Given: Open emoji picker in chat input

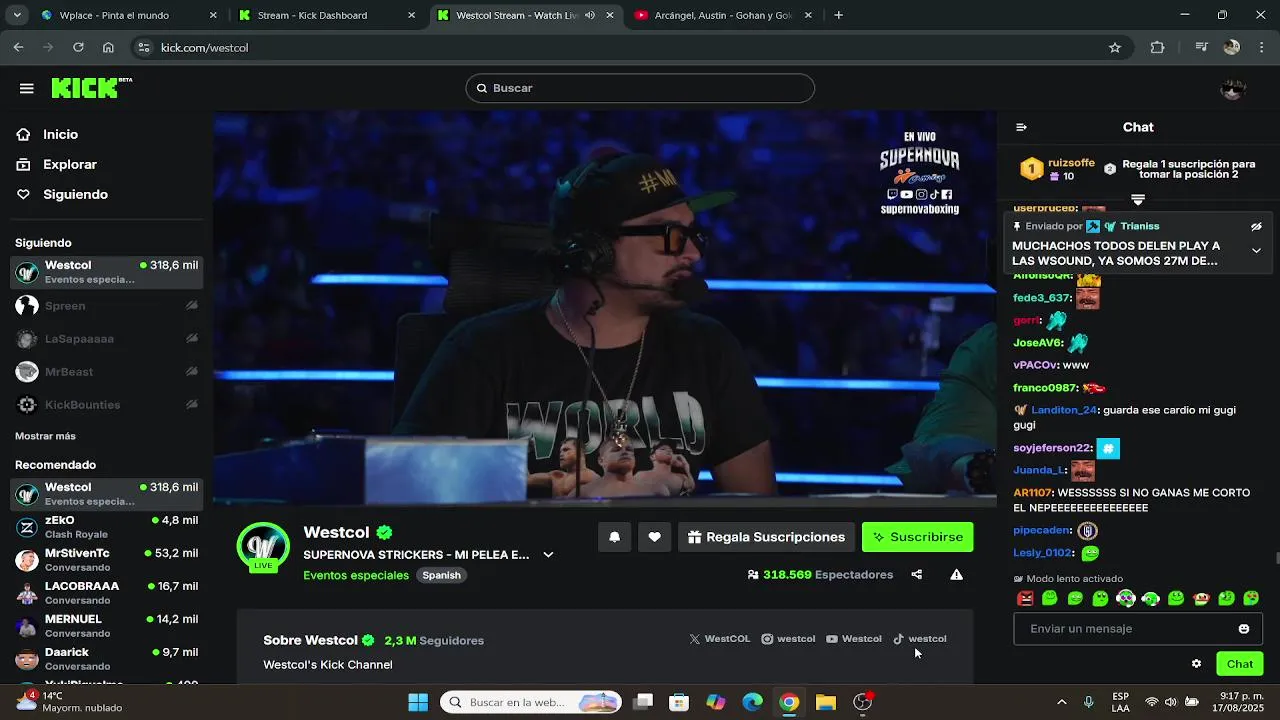Looking at the screenshot, I should tap(1244, 629).
